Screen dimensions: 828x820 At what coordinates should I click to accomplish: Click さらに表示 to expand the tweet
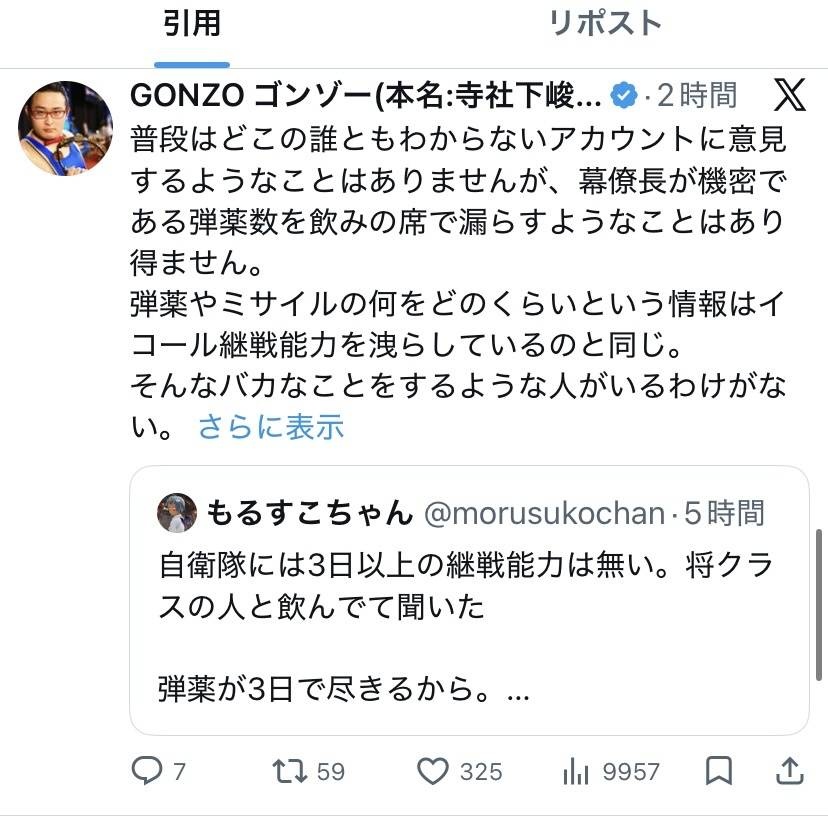tap(270, 427)
